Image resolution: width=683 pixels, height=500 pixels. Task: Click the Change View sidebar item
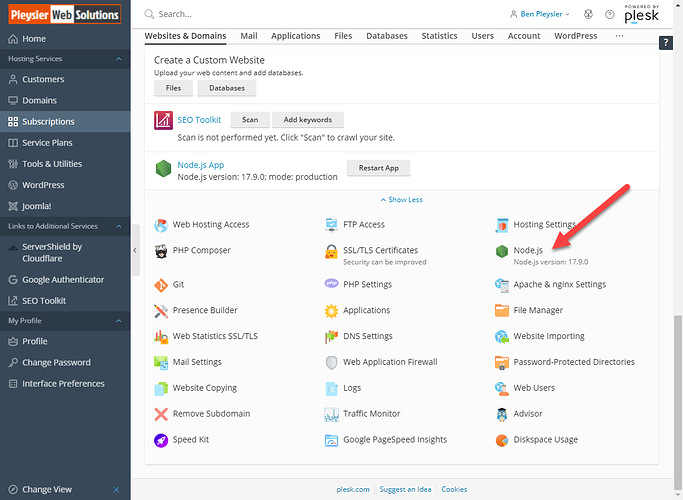(47, 490)
